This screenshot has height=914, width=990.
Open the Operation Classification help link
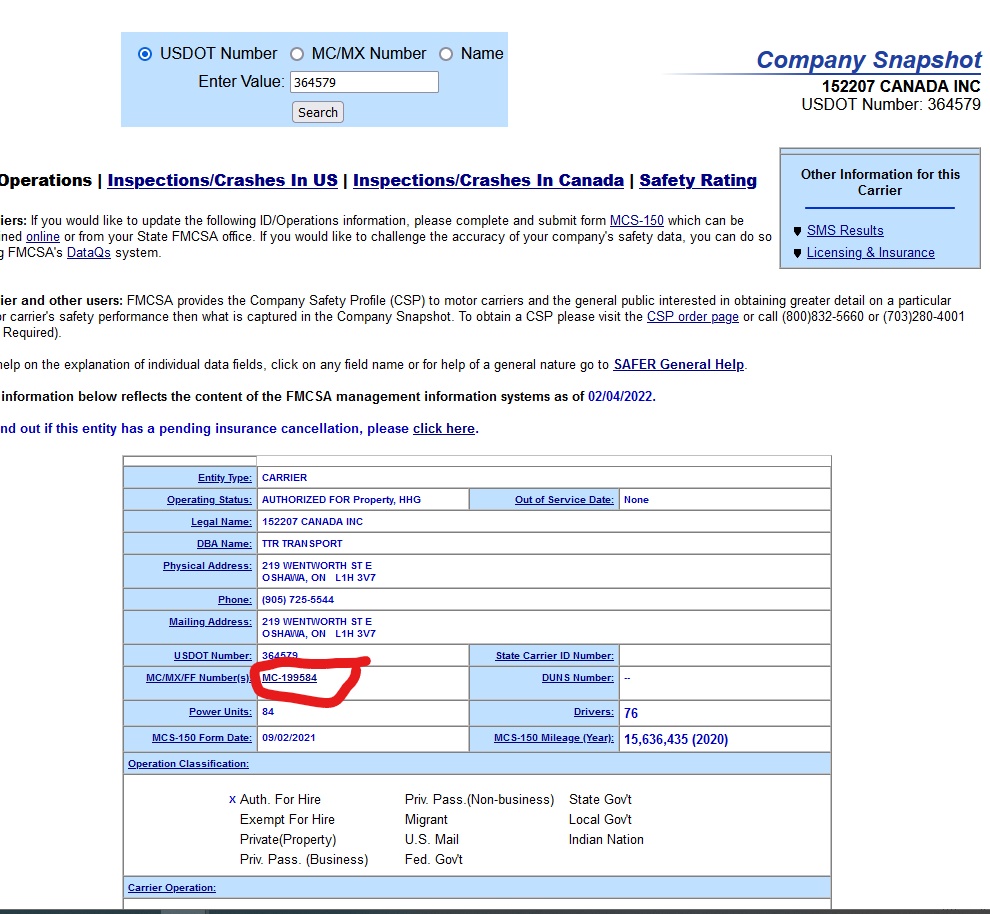point(186,763)
